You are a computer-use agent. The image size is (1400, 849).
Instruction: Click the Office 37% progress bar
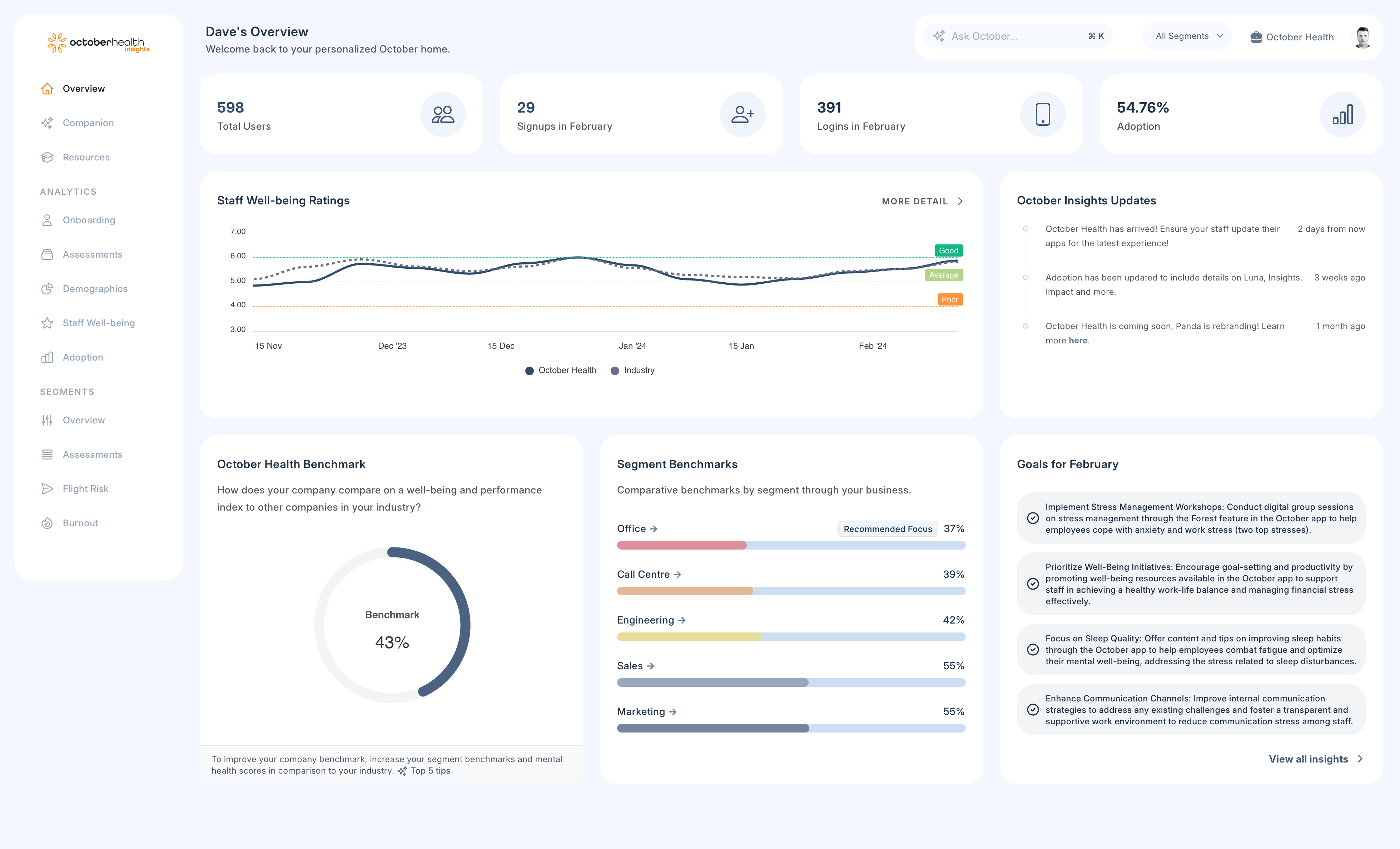coord(791,546)
